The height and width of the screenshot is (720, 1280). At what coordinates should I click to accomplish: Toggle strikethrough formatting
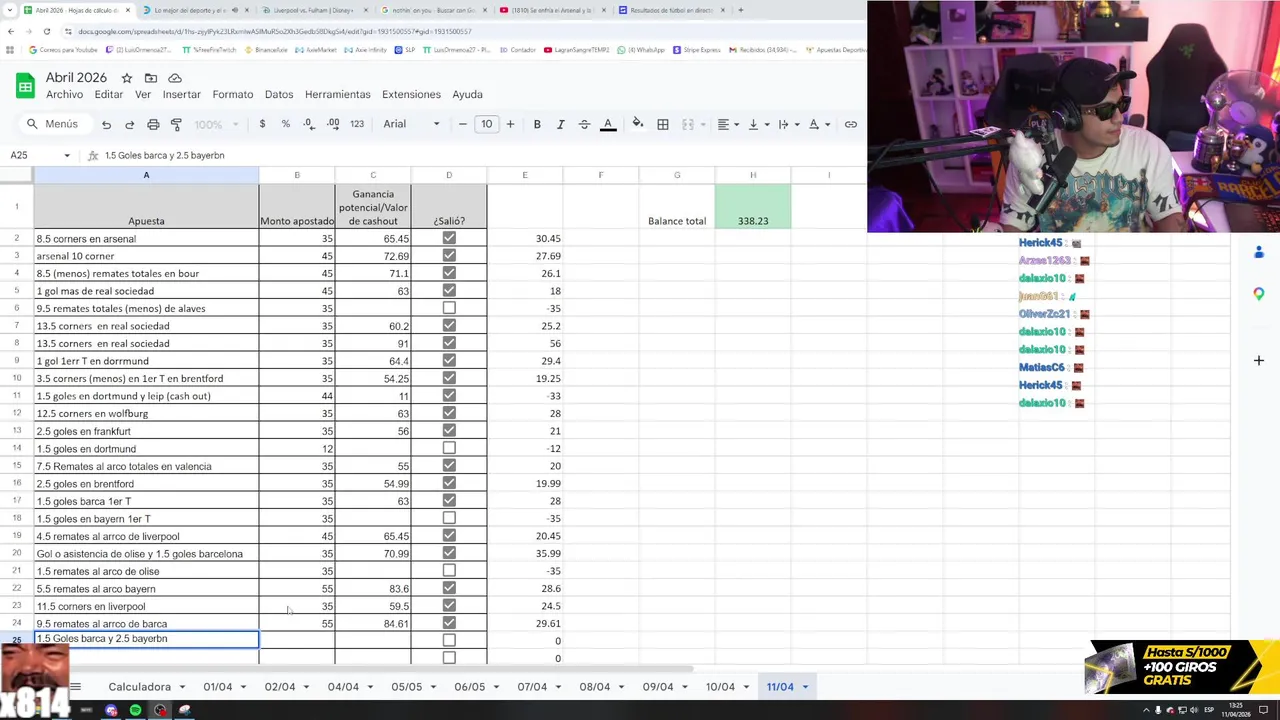point(584,124)
